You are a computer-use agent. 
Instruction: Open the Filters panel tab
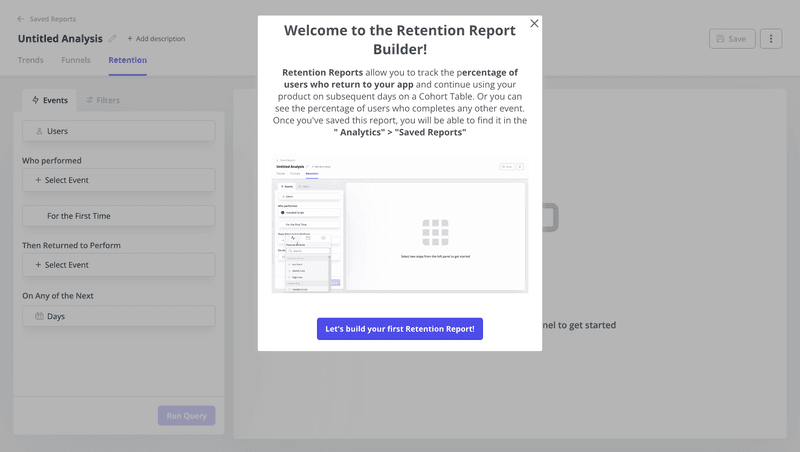pyautogui.click(x=103, y=100)
